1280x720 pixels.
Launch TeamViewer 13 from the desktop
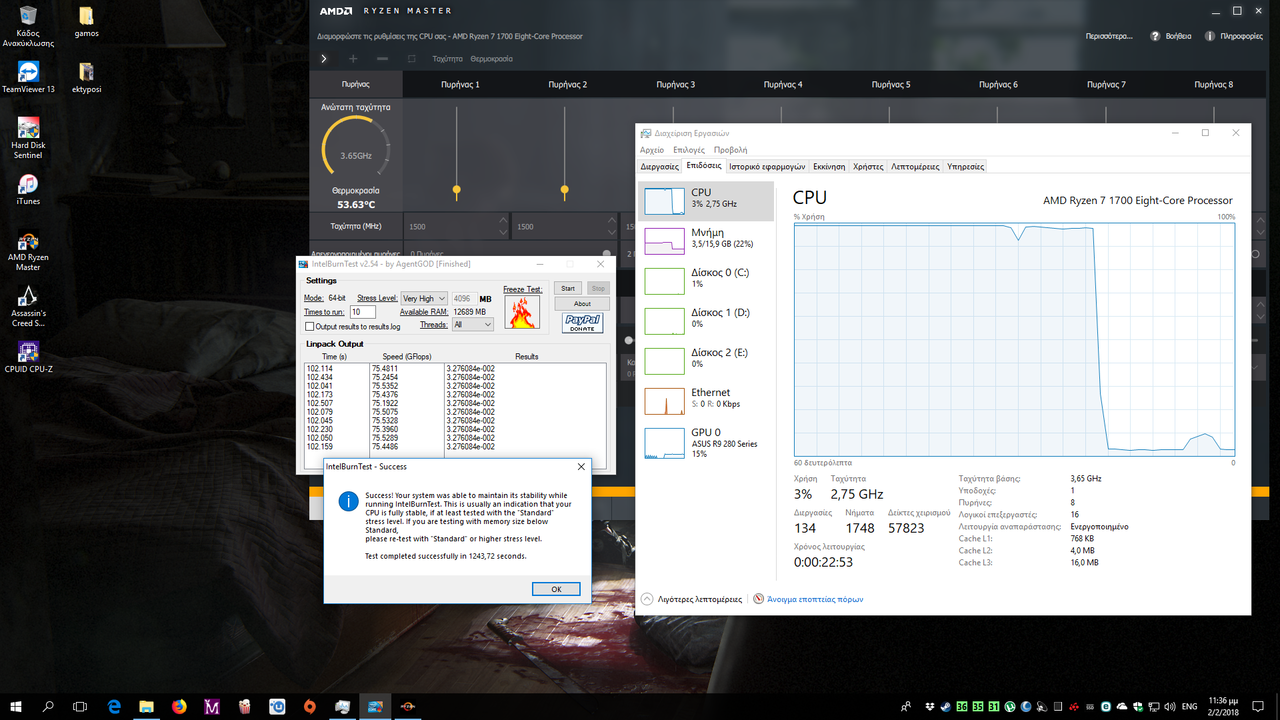pyautogui.click(x=28, y=77)
